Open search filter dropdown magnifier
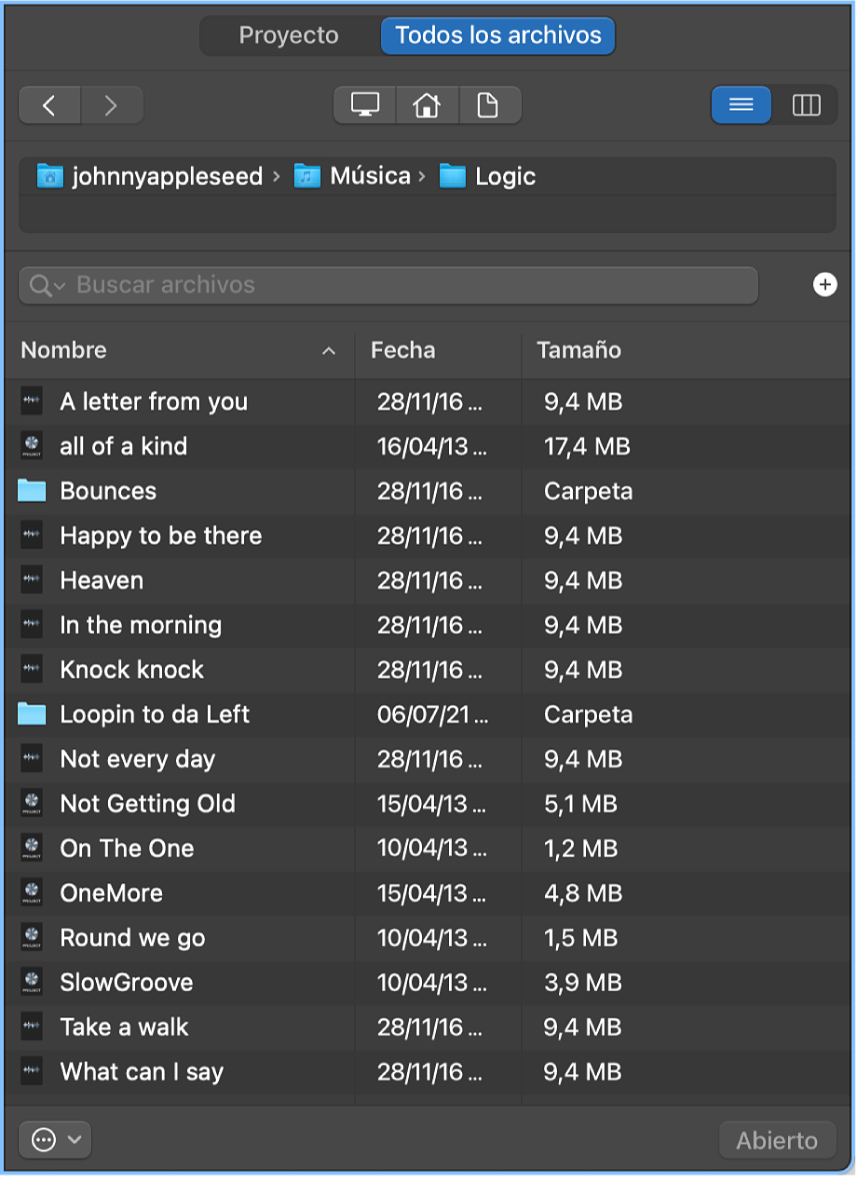This screenshot has width=857, height=1178. point(46,286)
